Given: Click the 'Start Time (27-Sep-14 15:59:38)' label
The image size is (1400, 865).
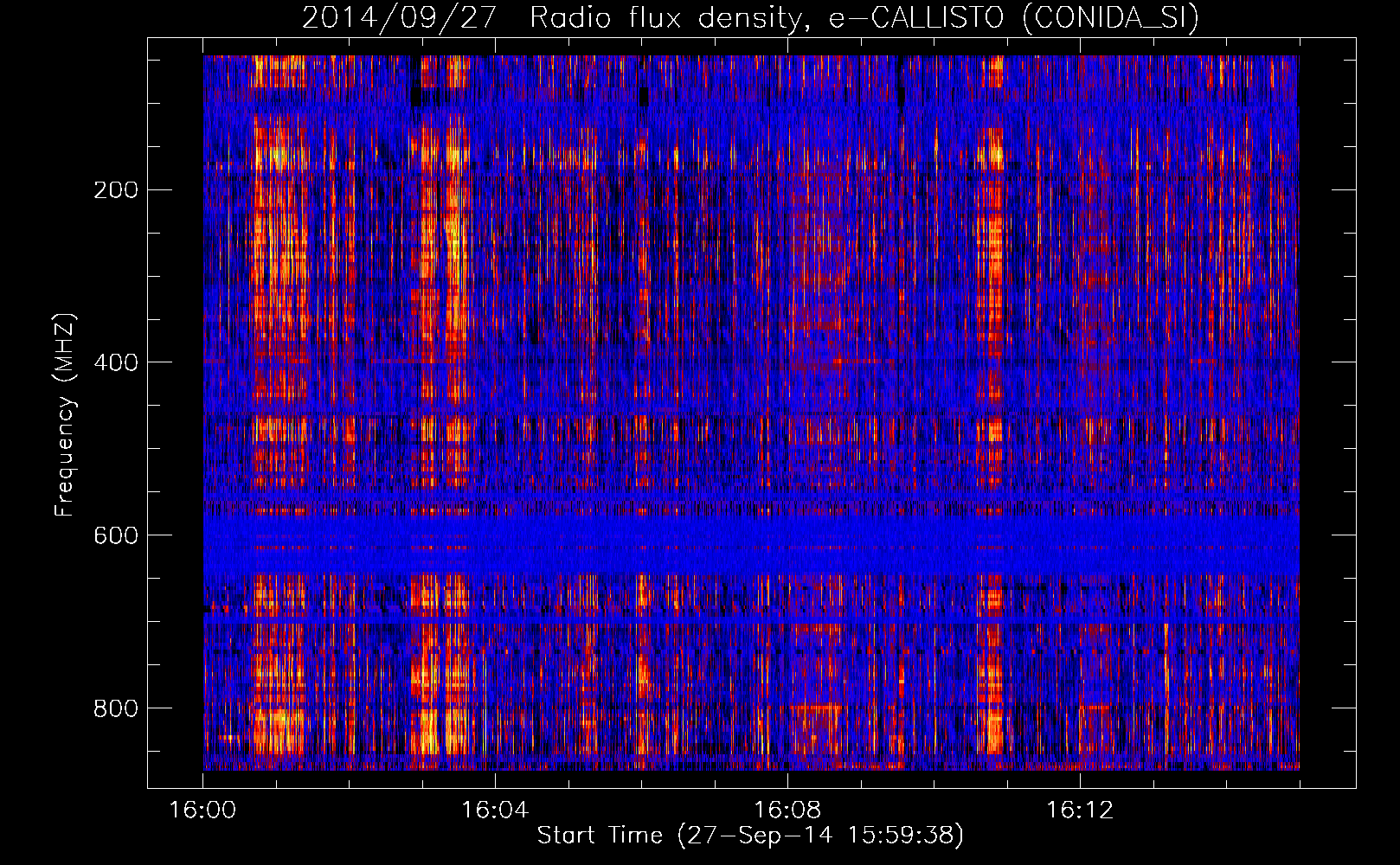Looking at the screenshot, I should 750,836.
